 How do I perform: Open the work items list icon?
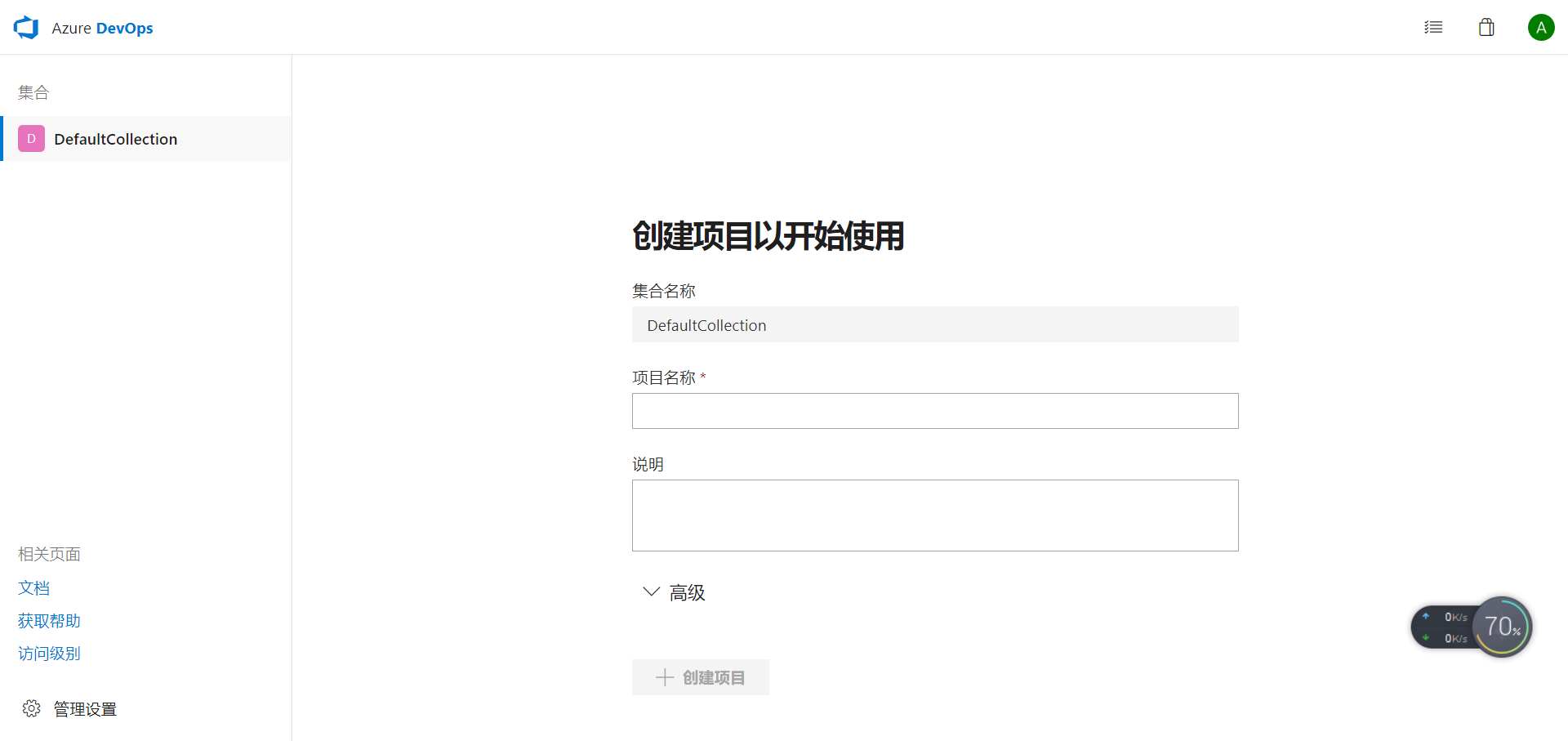tap(1434, 27)
